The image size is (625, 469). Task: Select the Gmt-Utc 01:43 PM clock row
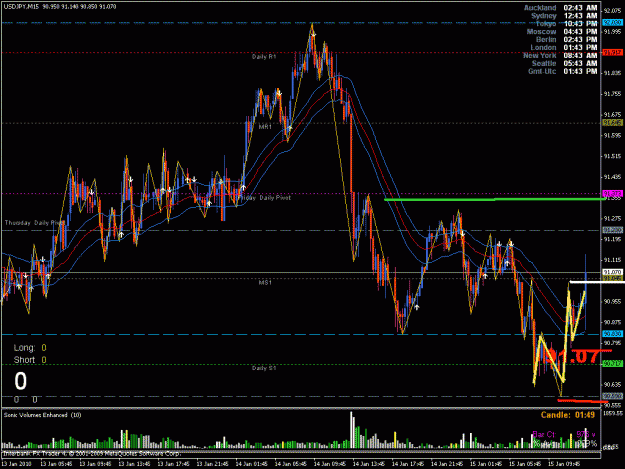click(x=562, y=71)
